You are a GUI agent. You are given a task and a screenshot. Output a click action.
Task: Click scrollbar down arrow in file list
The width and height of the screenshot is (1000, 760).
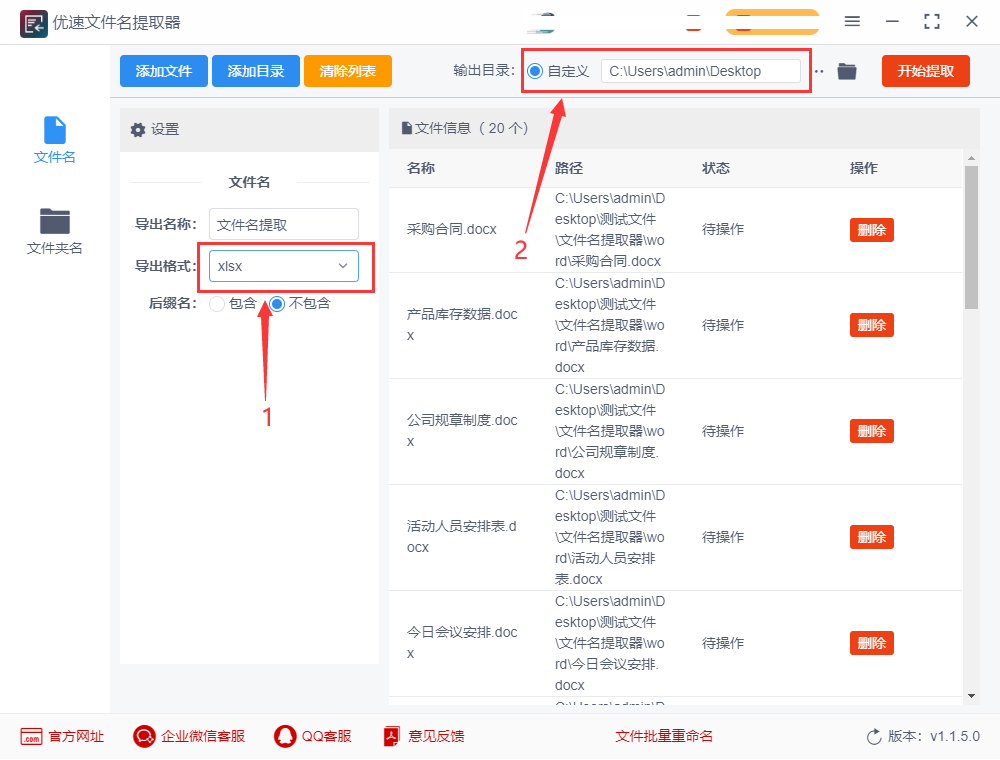pyautogui.click(x=971, y=696)
